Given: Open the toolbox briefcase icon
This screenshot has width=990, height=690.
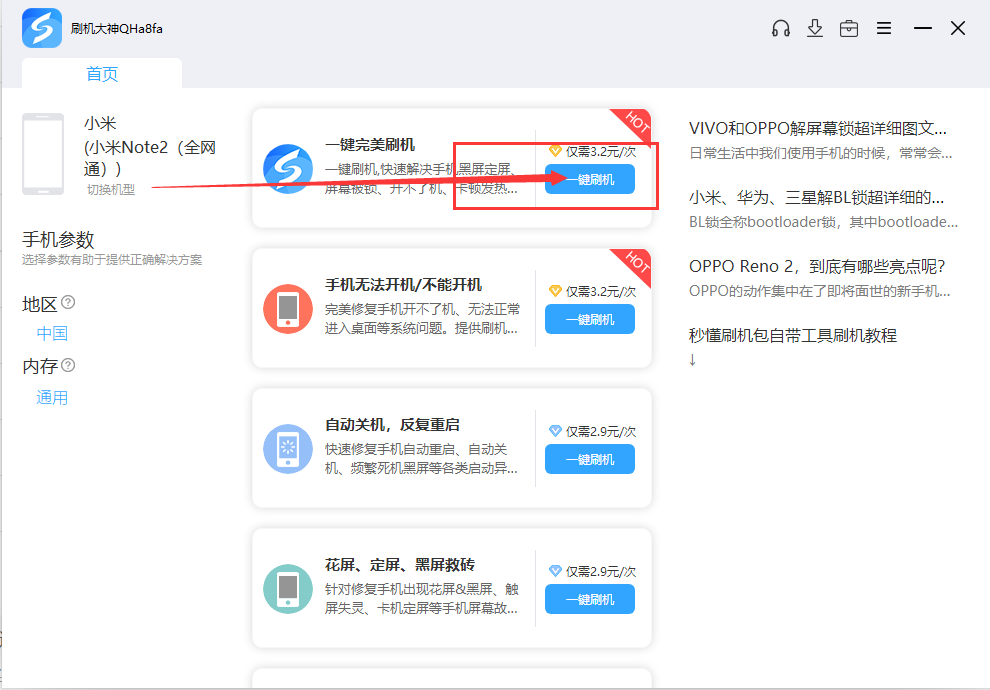Looking at the screenshot, I should tap(849, 28).
